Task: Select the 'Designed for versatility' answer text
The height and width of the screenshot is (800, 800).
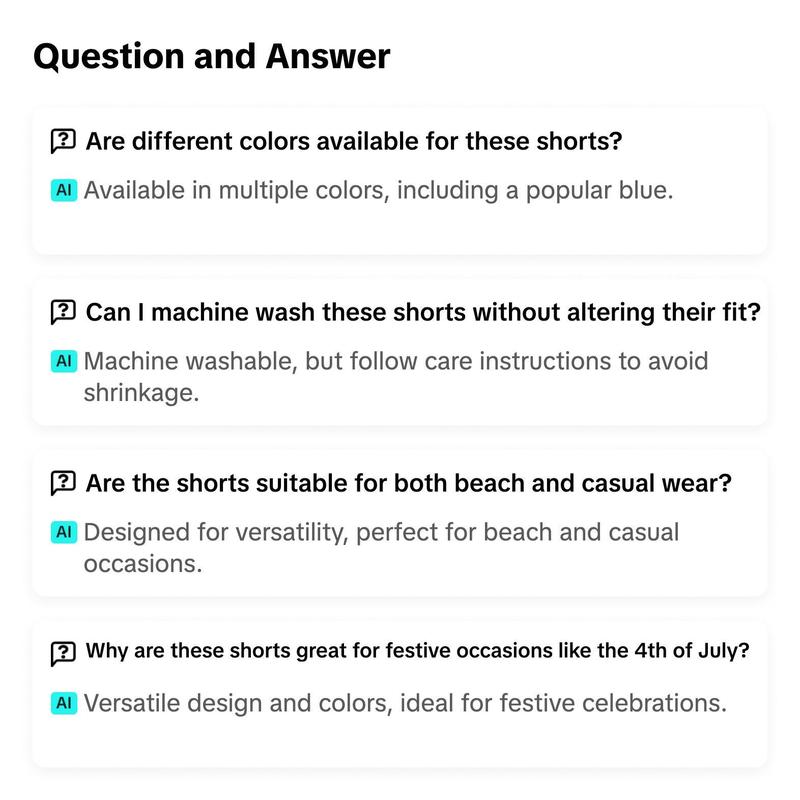Action: [381, 548]
